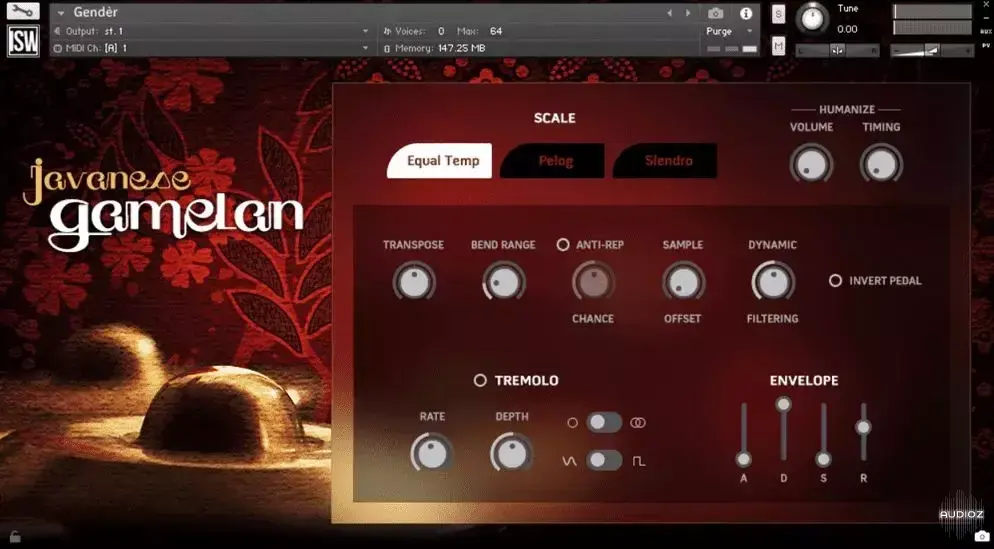Select the Pelog scale tab
This screenshot has width=994, height=549.
click(552, 160)
